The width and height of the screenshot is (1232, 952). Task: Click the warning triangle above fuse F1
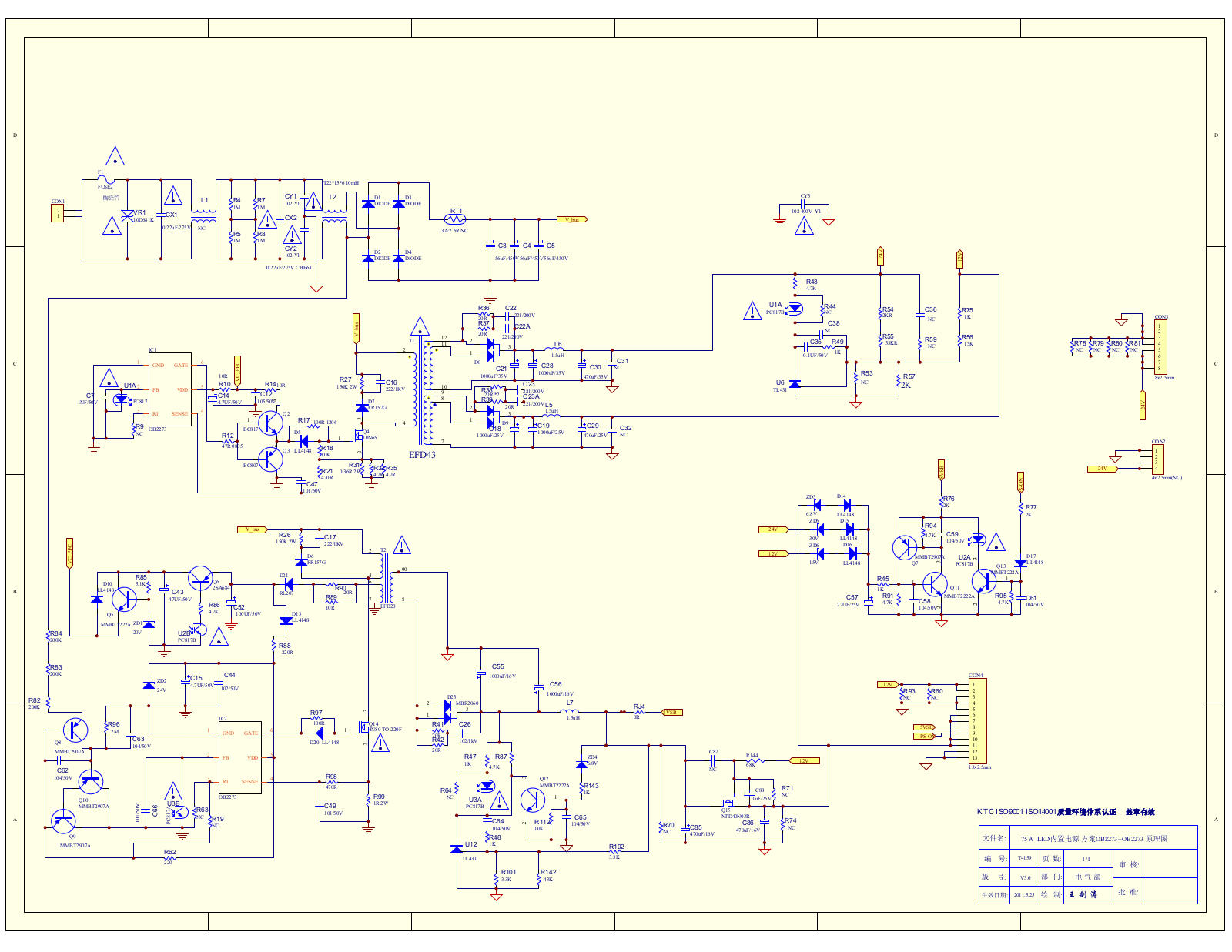pyautogui.click(x=114, y=156)
